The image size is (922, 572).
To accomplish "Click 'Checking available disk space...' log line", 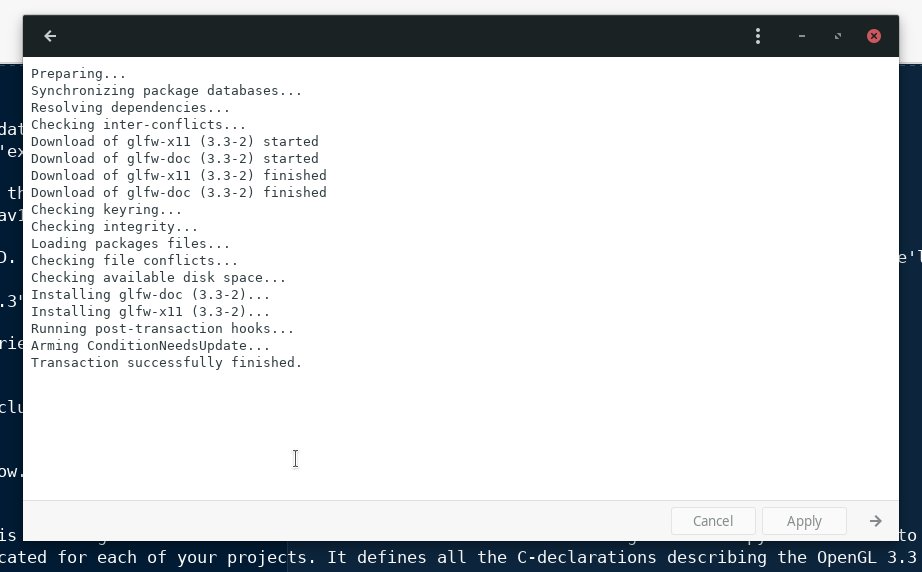I will pos(158,277).
